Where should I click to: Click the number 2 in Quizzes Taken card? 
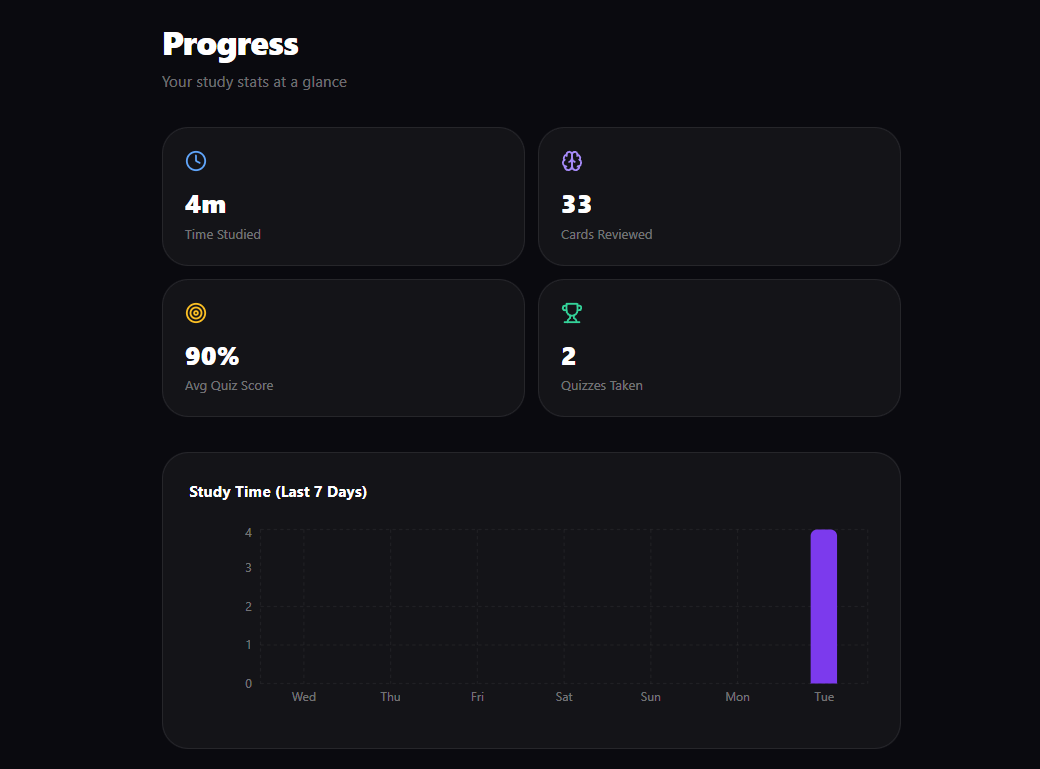tap(569, 356)
